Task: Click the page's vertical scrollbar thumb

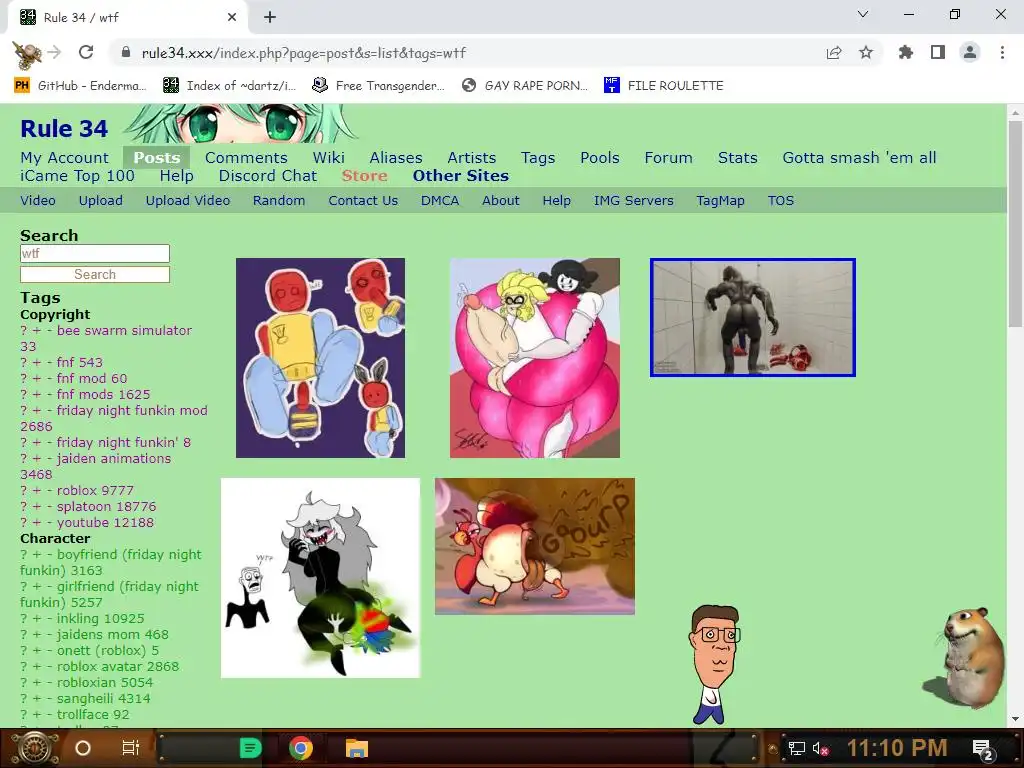Action: pos(1015,224)
